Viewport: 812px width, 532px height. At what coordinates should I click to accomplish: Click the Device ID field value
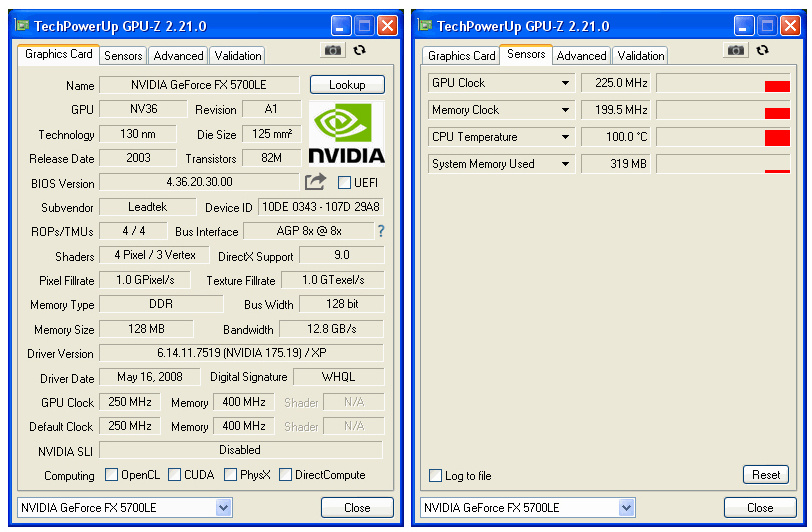(x=321, y=207)
